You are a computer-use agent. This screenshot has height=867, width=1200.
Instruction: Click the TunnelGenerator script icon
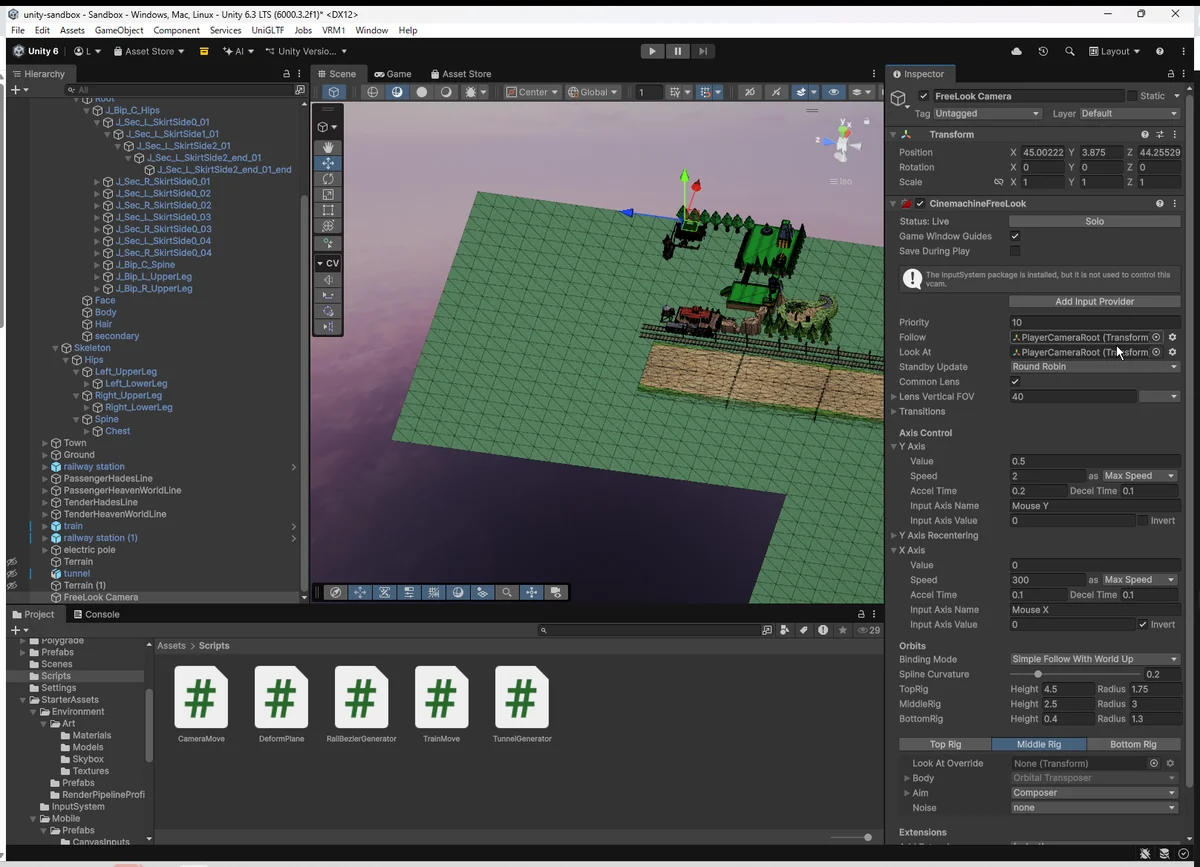click(521, 697)
